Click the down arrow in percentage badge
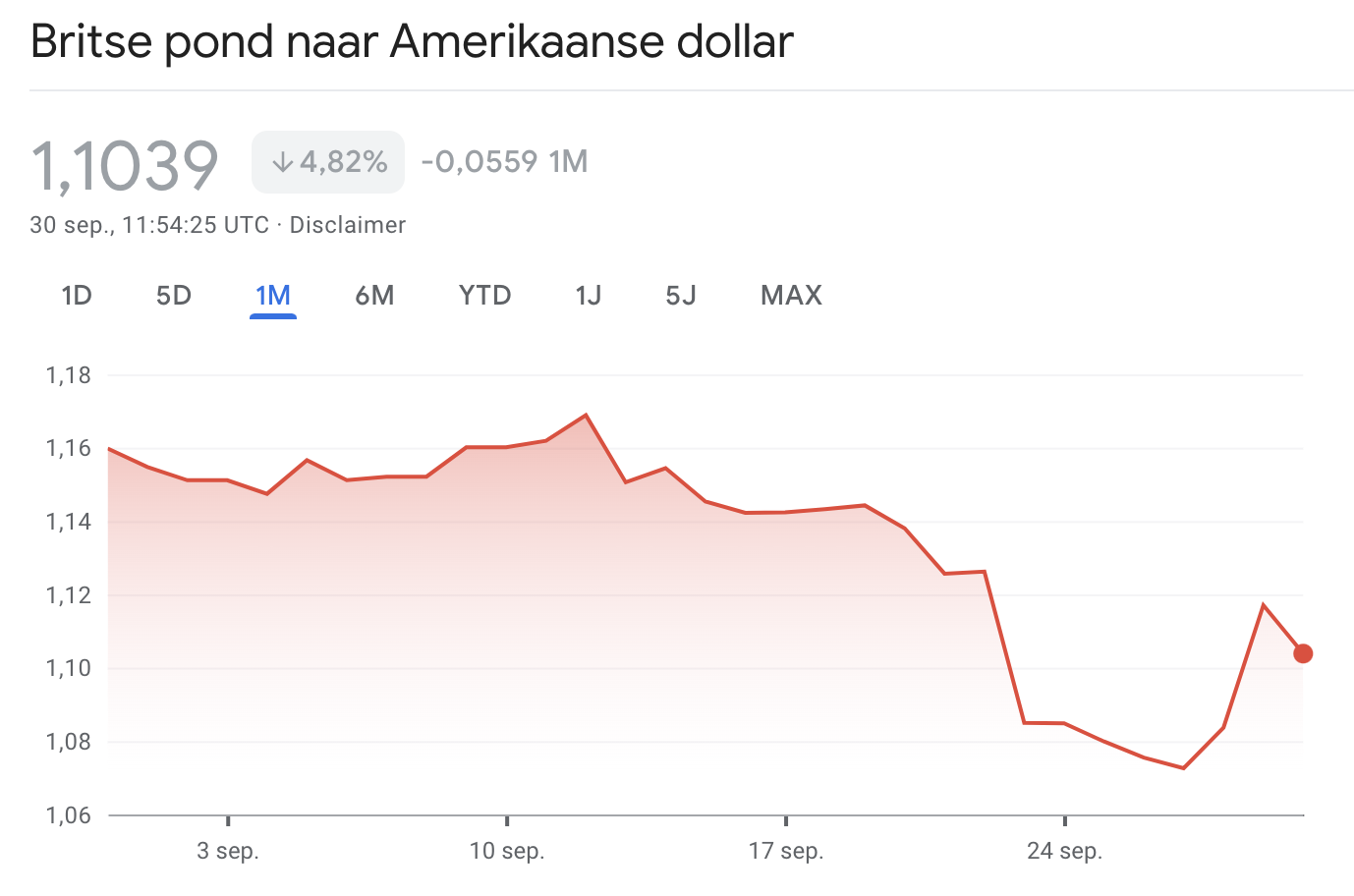The image size is (1354, 896). click(x=282, y=162)
